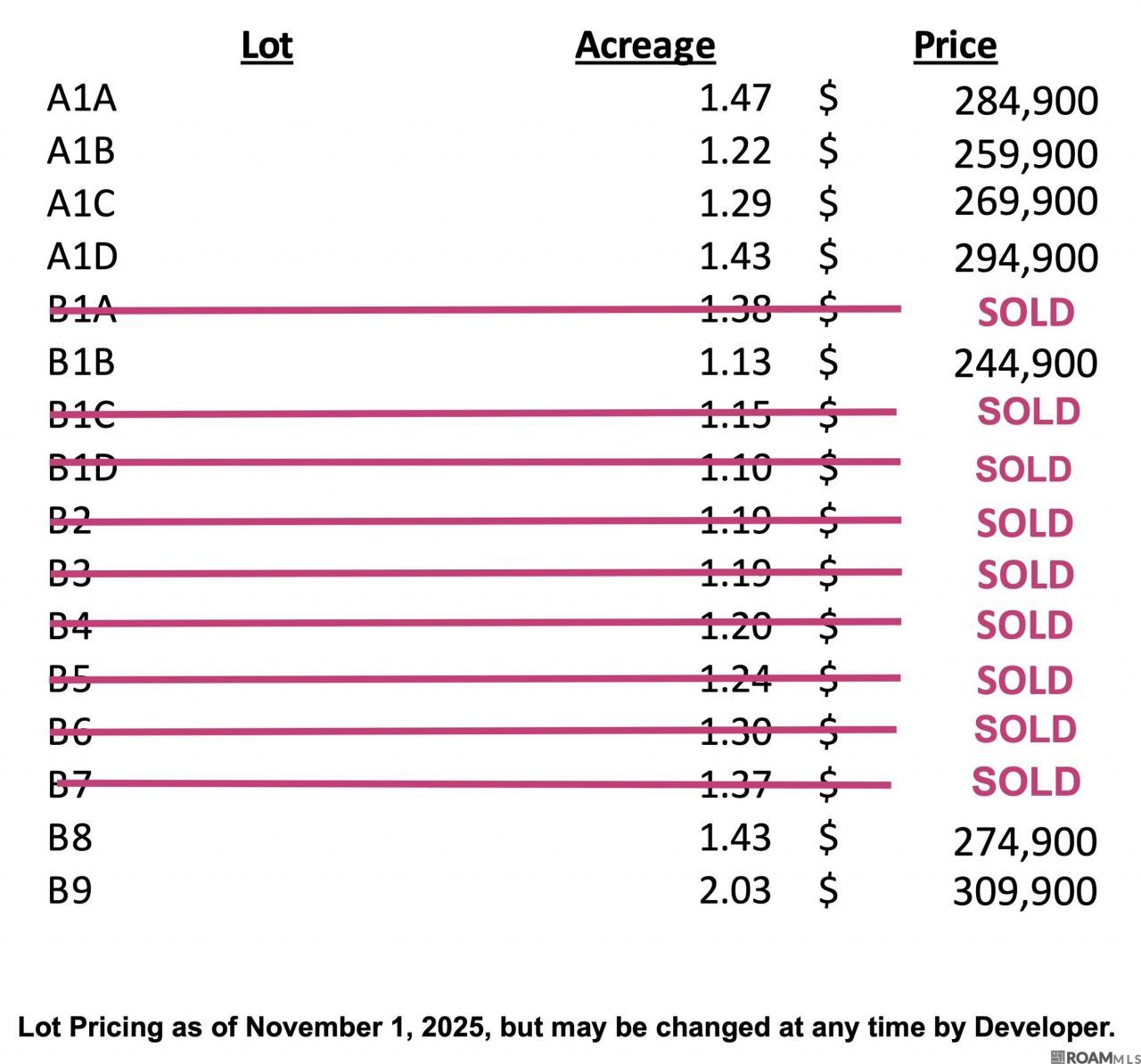Click the SOLD label on the B7 row

(x=1026, y=782)
